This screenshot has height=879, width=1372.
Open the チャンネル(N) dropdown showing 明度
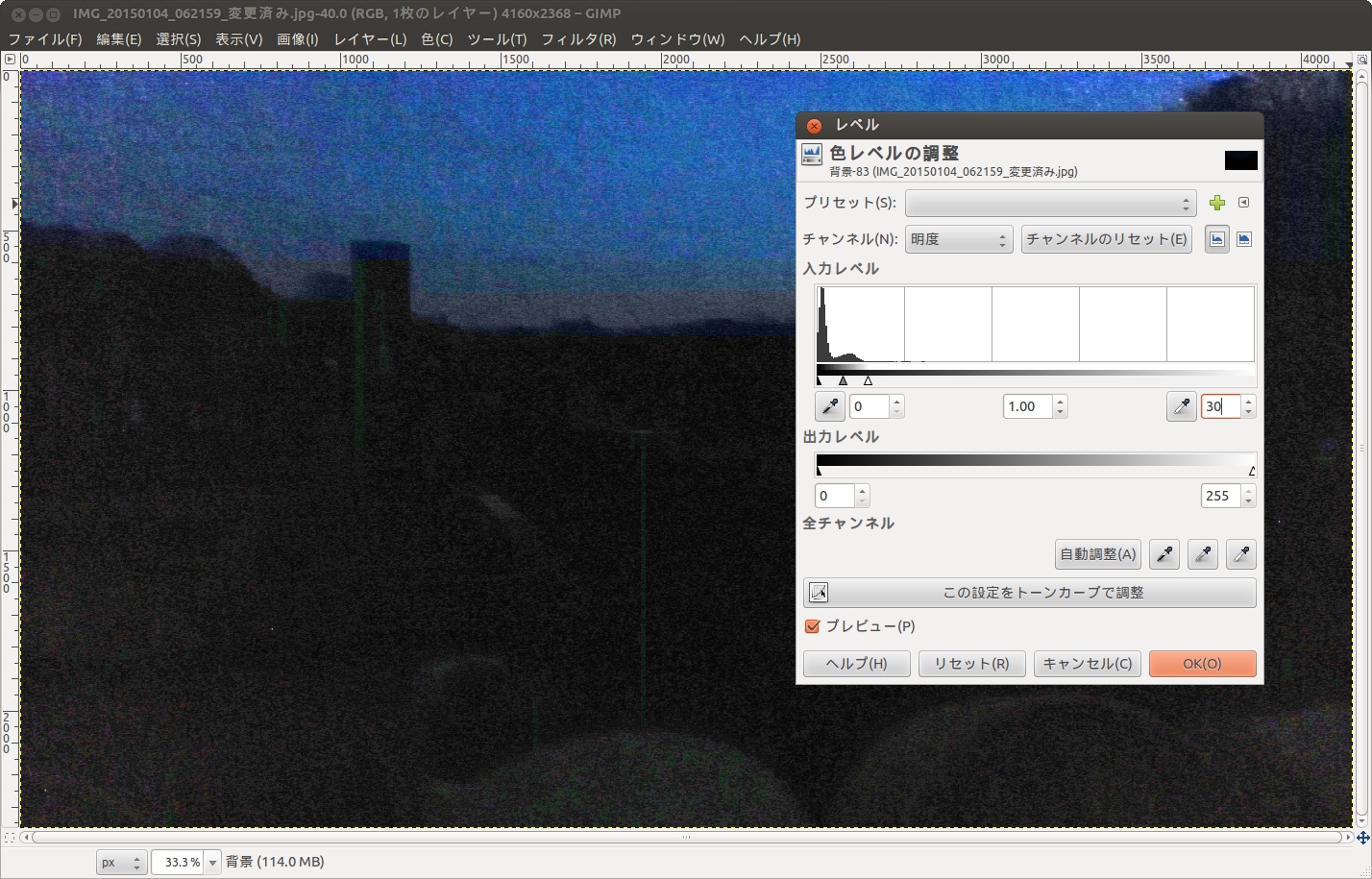tap(959, 239)
